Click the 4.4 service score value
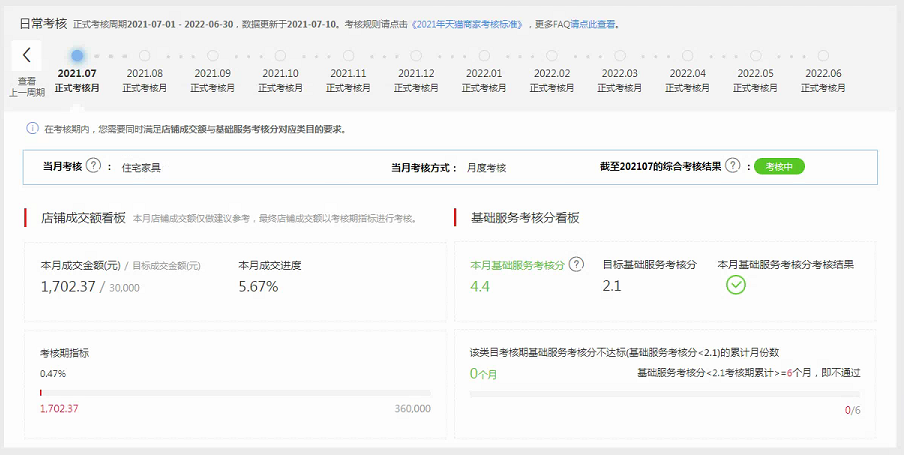The width and height of the screenshot is (904, 455). [x=480, y=286]
